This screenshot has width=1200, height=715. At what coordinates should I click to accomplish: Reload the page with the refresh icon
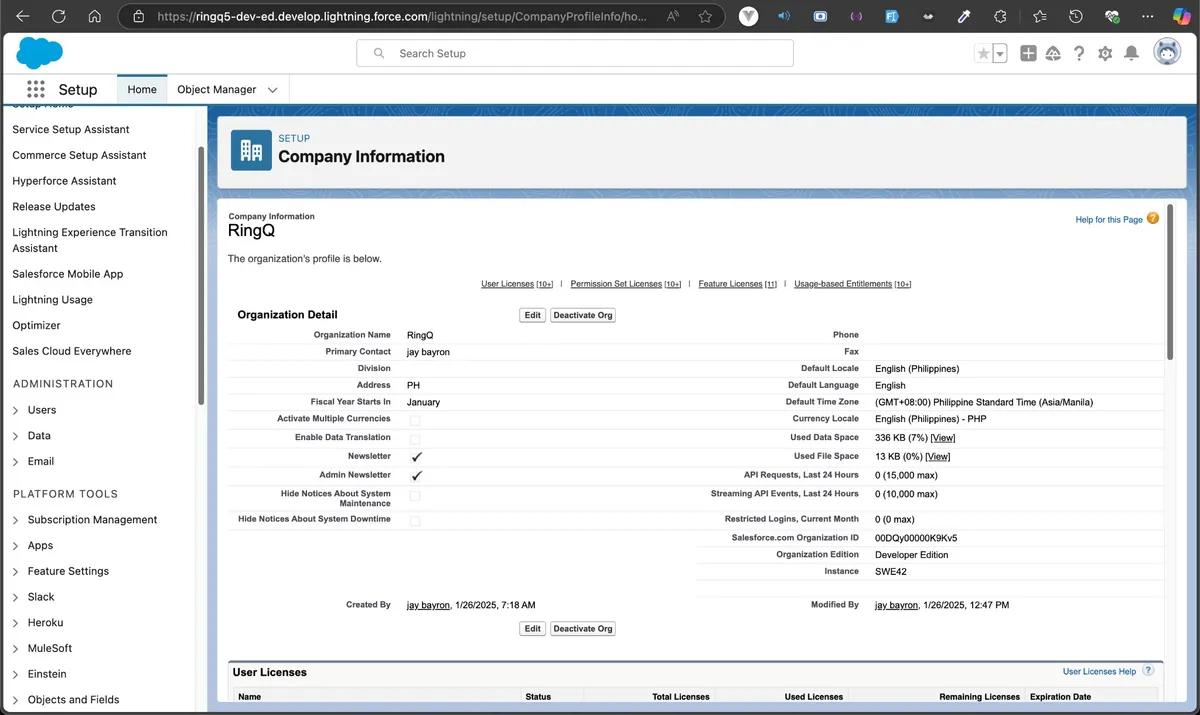coord(58,16)
